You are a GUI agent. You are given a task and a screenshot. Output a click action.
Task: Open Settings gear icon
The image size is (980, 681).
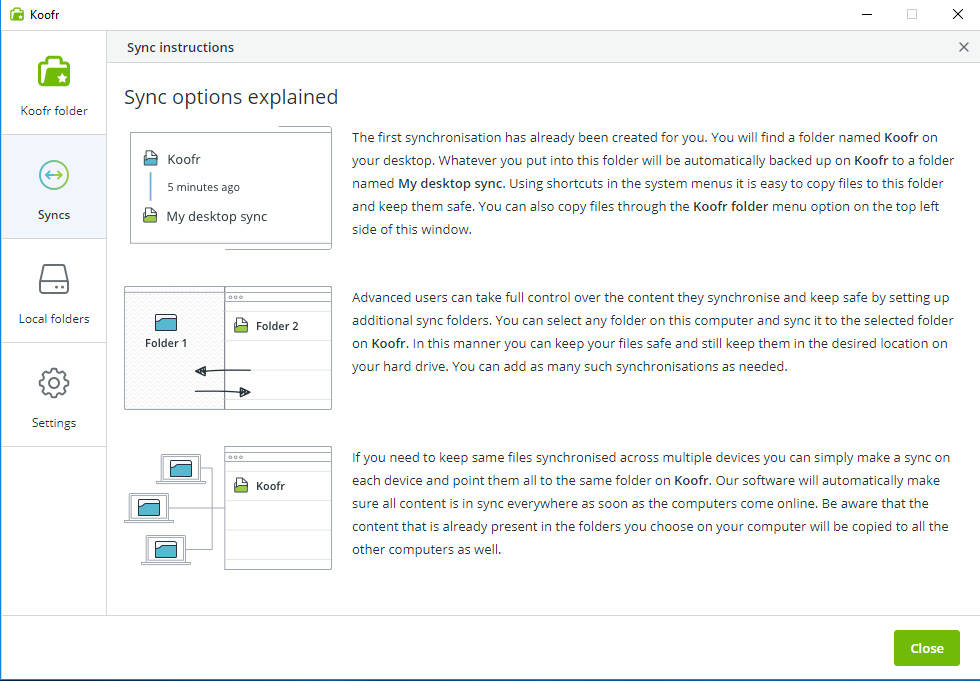click(54, 383)
